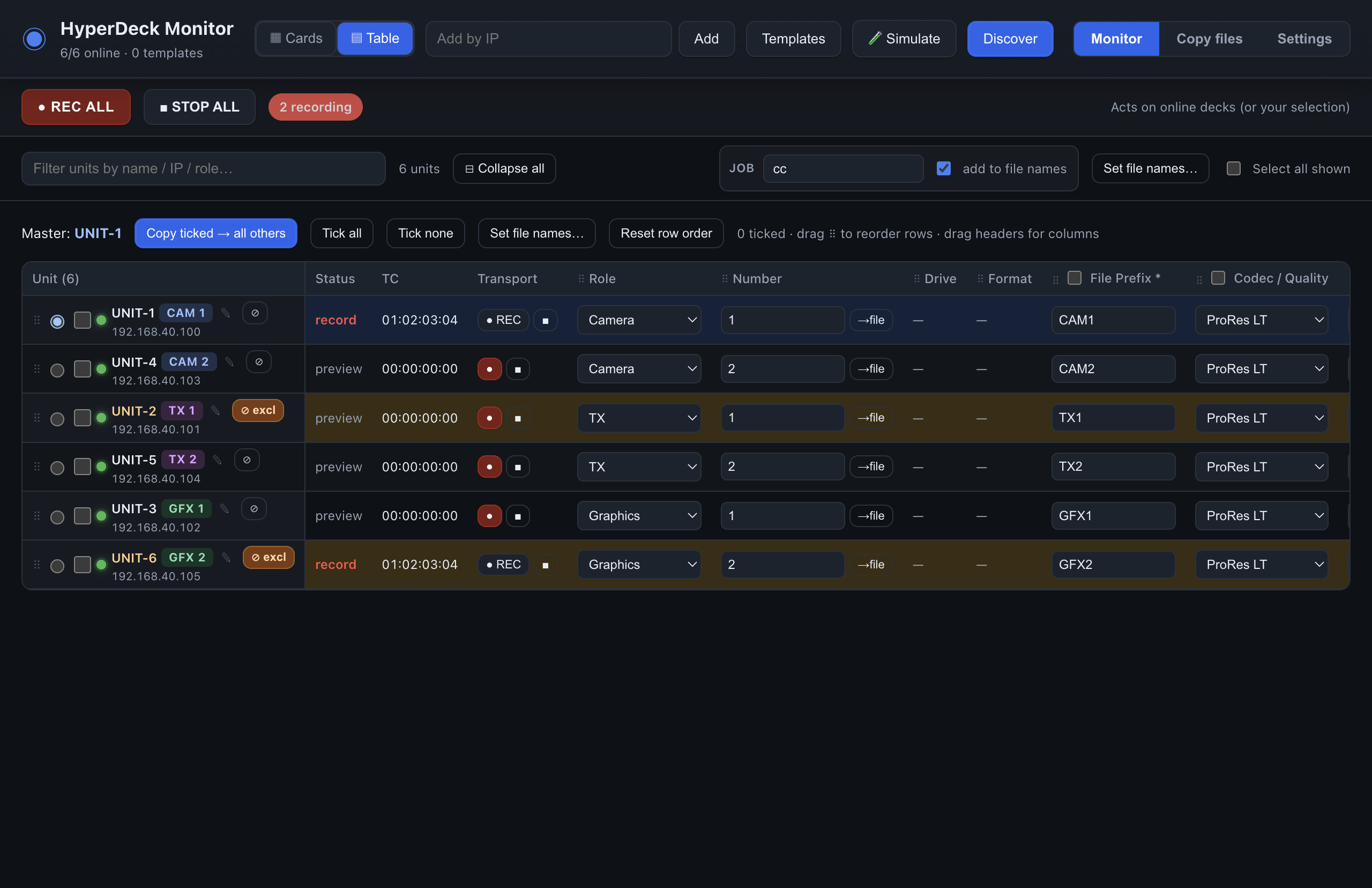Tick File Prefix column checkbox
This screenshot has height=888, width=1372.
click(1074, 278)
